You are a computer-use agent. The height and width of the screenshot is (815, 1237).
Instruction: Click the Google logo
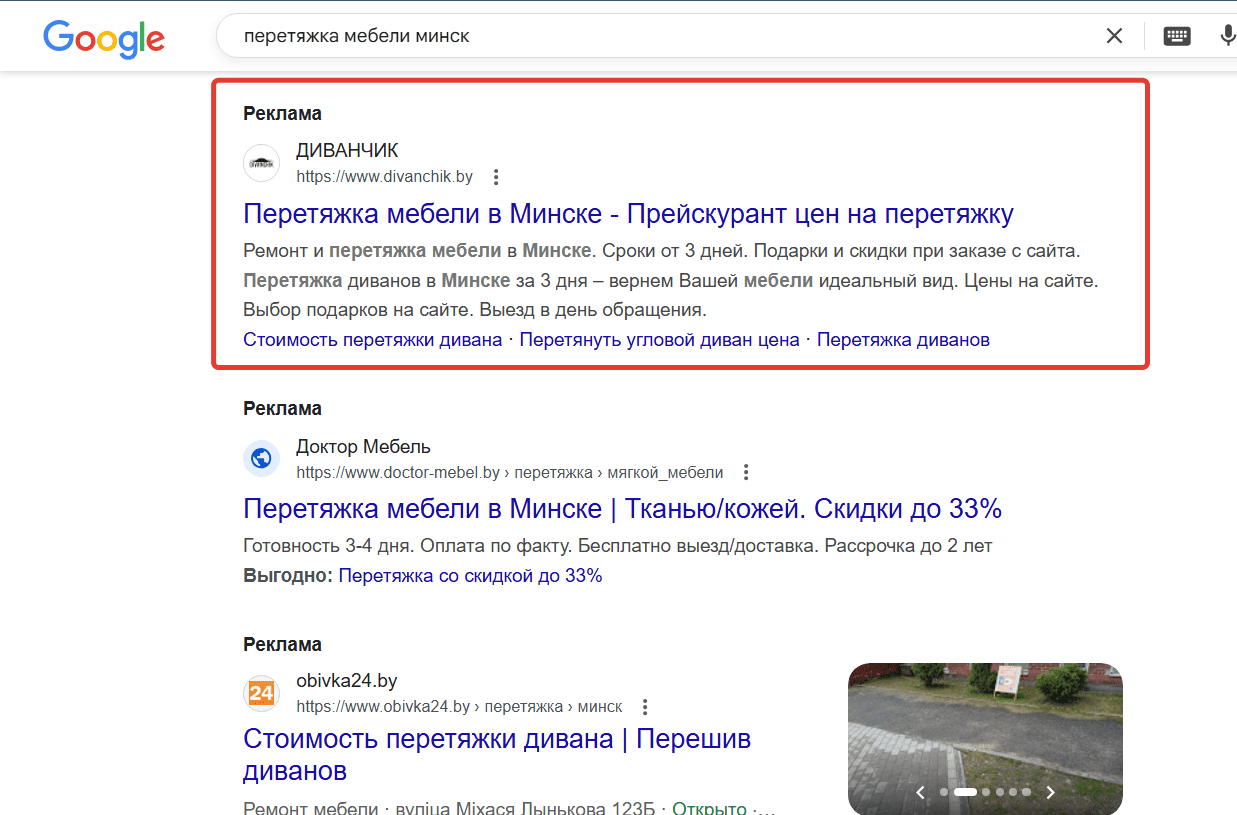104,37
